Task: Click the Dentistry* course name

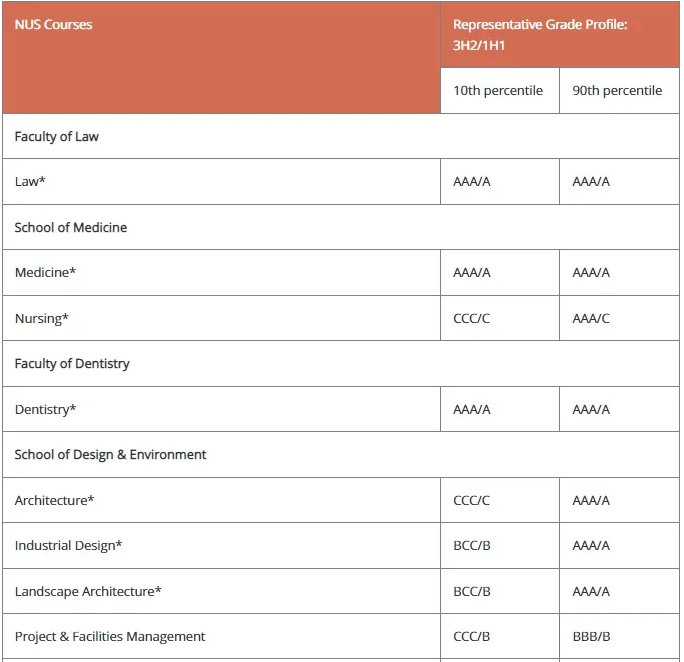Action: (x=45, y=409)
